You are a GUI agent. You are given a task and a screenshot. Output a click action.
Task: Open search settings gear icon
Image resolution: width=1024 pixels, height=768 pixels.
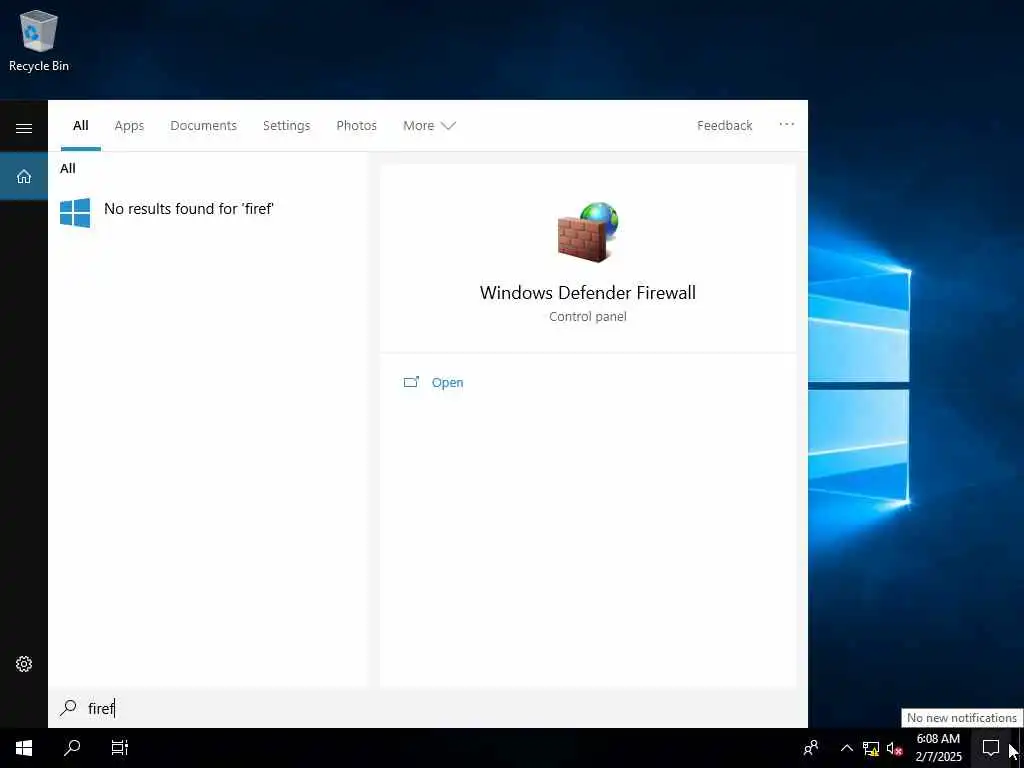coord(24,664)
